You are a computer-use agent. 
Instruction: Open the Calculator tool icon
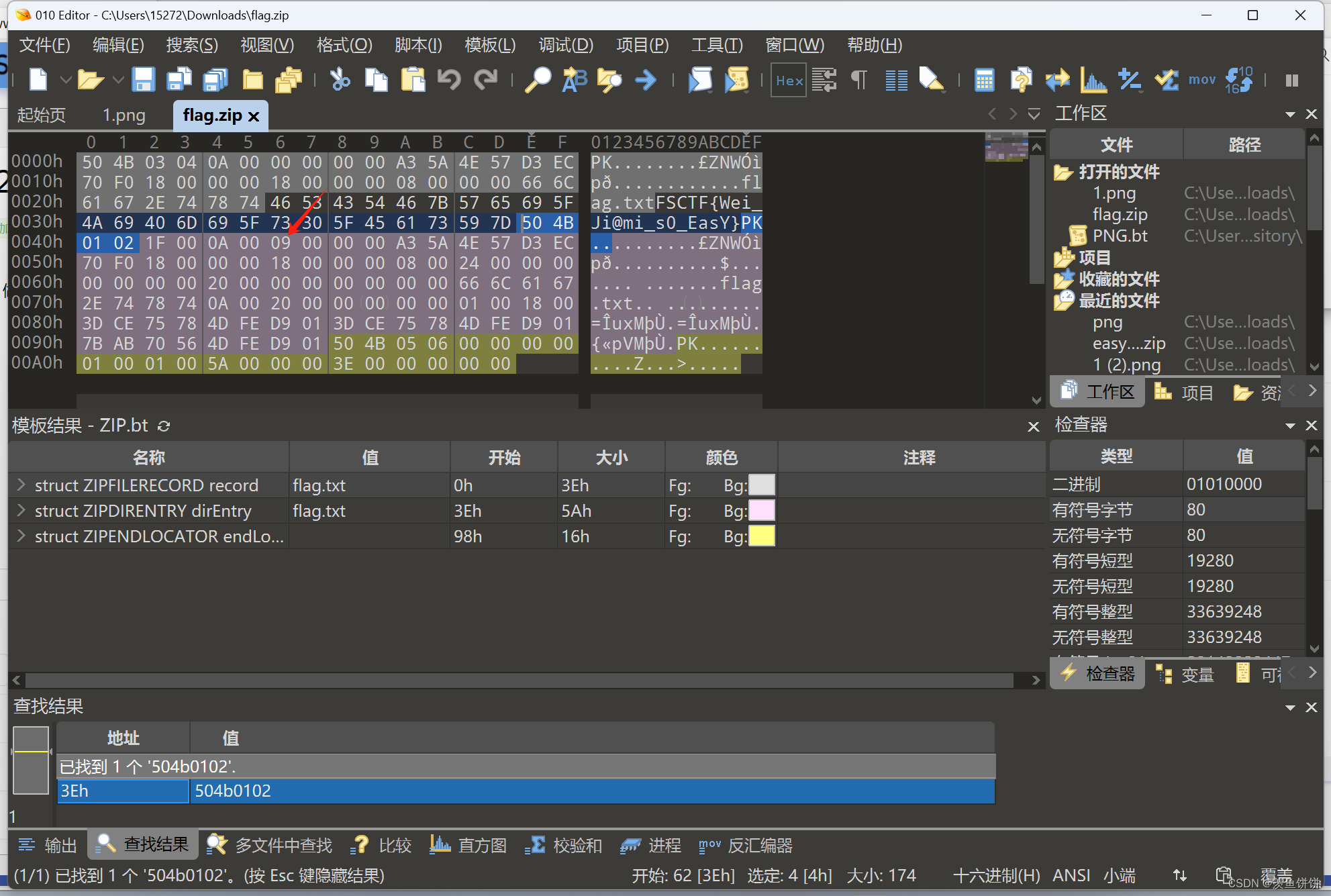click(984, 81)
